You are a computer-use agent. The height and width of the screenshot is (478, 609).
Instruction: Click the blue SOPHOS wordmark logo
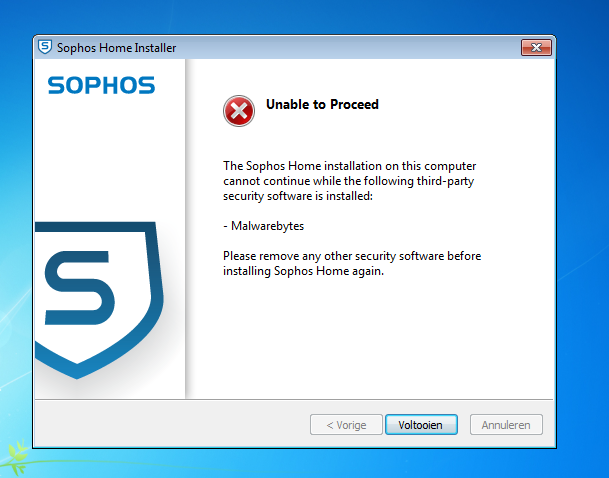[101, 85]
